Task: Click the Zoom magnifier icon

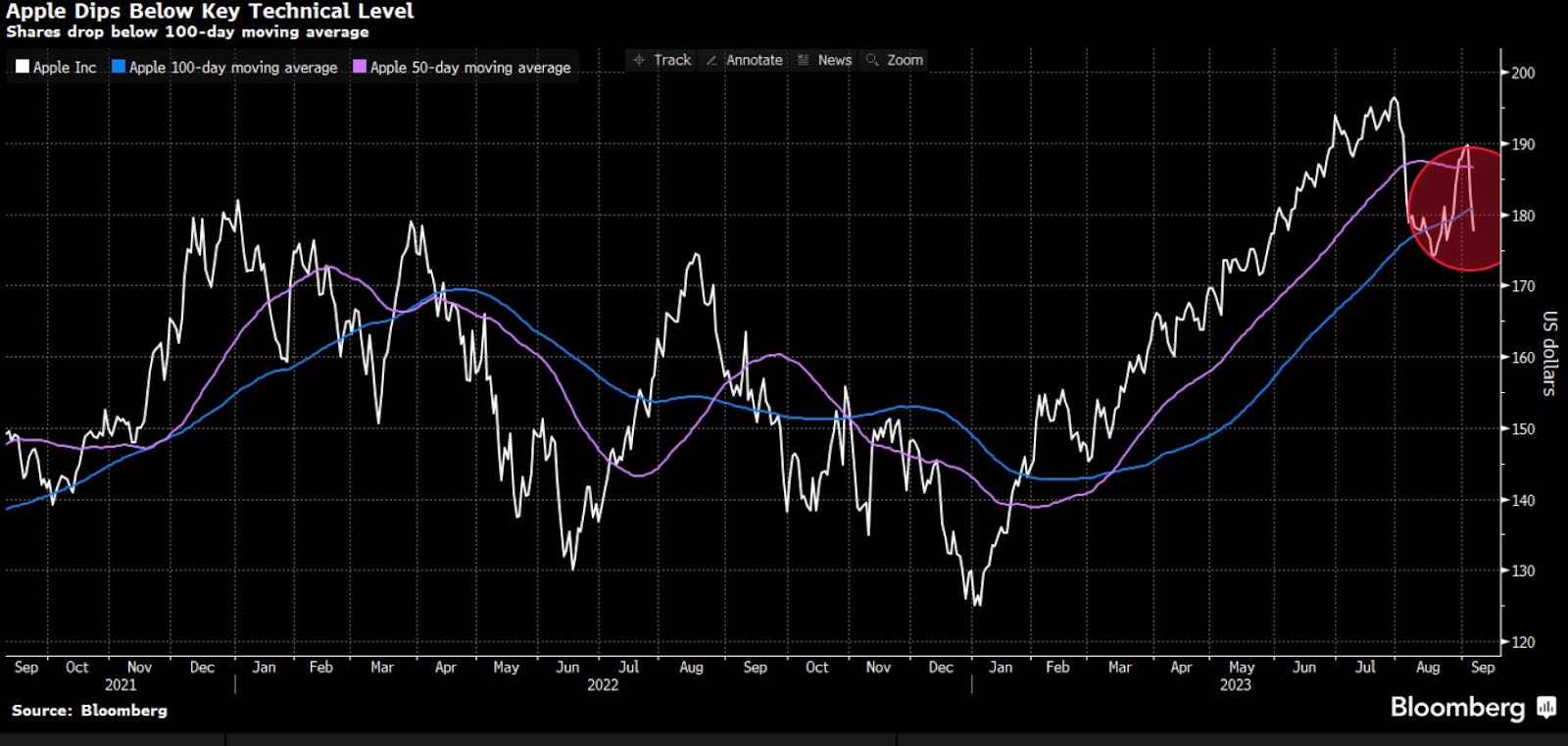Action: [x=872, y=60]
